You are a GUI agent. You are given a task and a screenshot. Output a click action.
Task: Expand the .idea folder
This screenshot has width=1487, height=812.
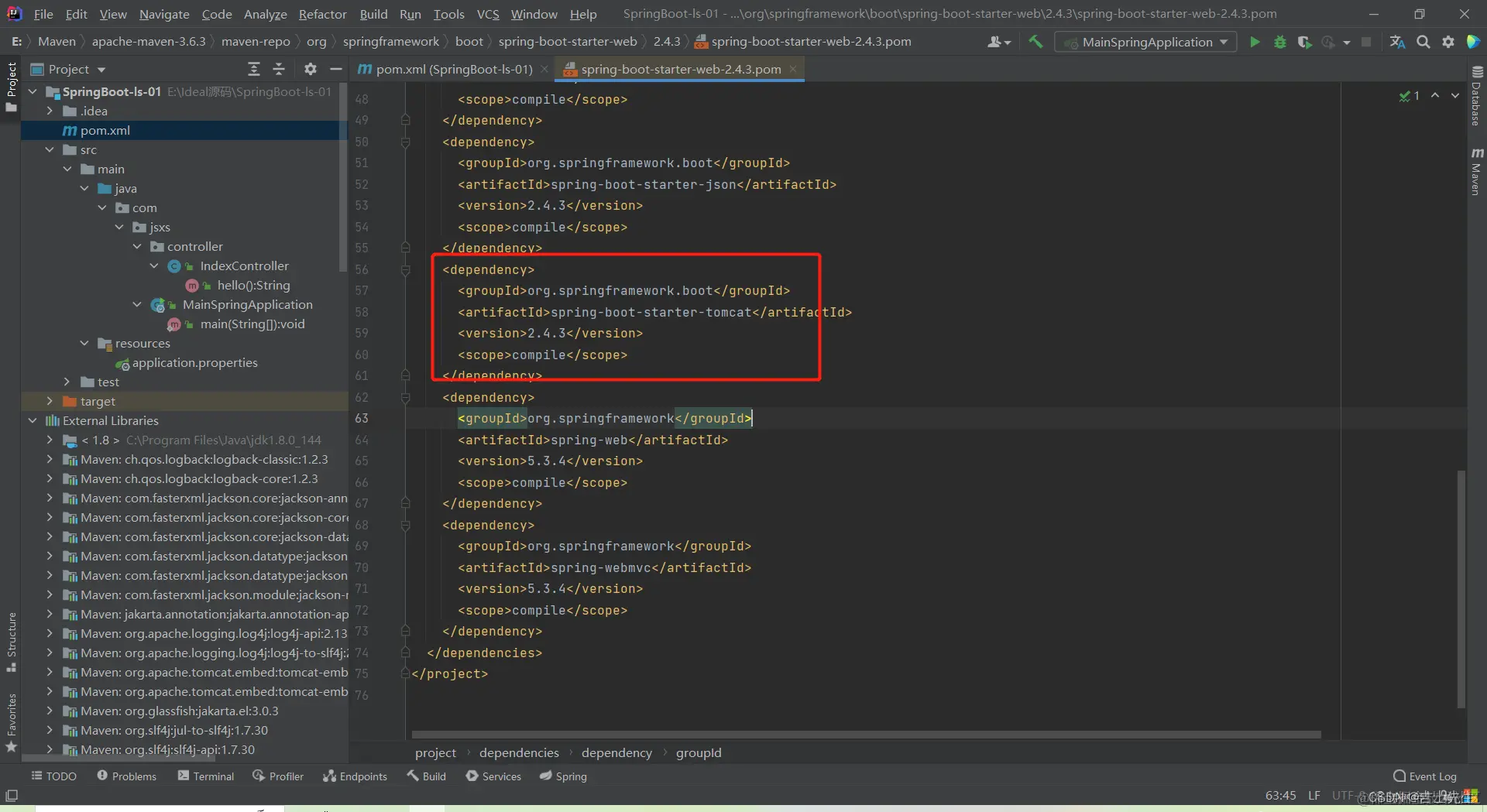[x=50, y=111]
